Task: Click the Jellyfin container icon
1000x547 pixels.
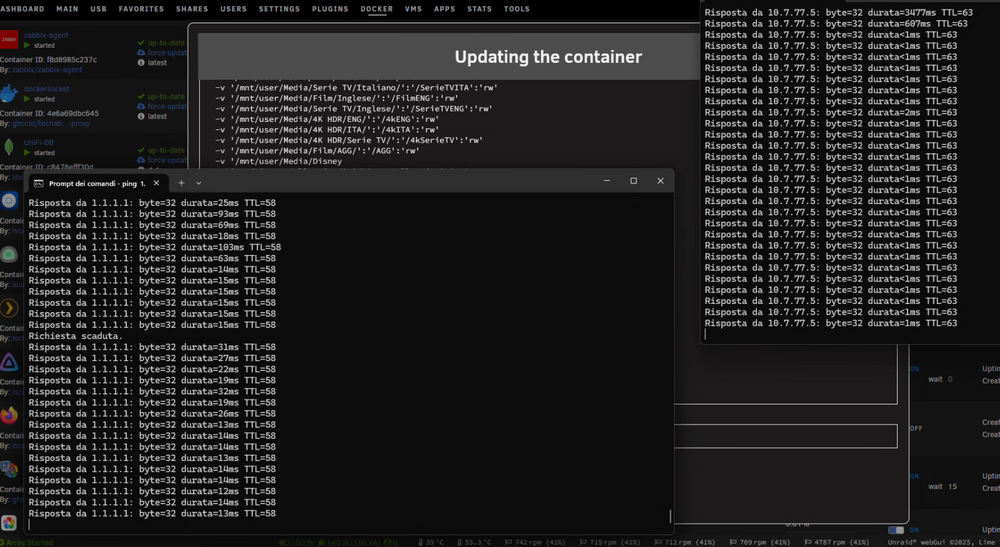Action: 9,361
